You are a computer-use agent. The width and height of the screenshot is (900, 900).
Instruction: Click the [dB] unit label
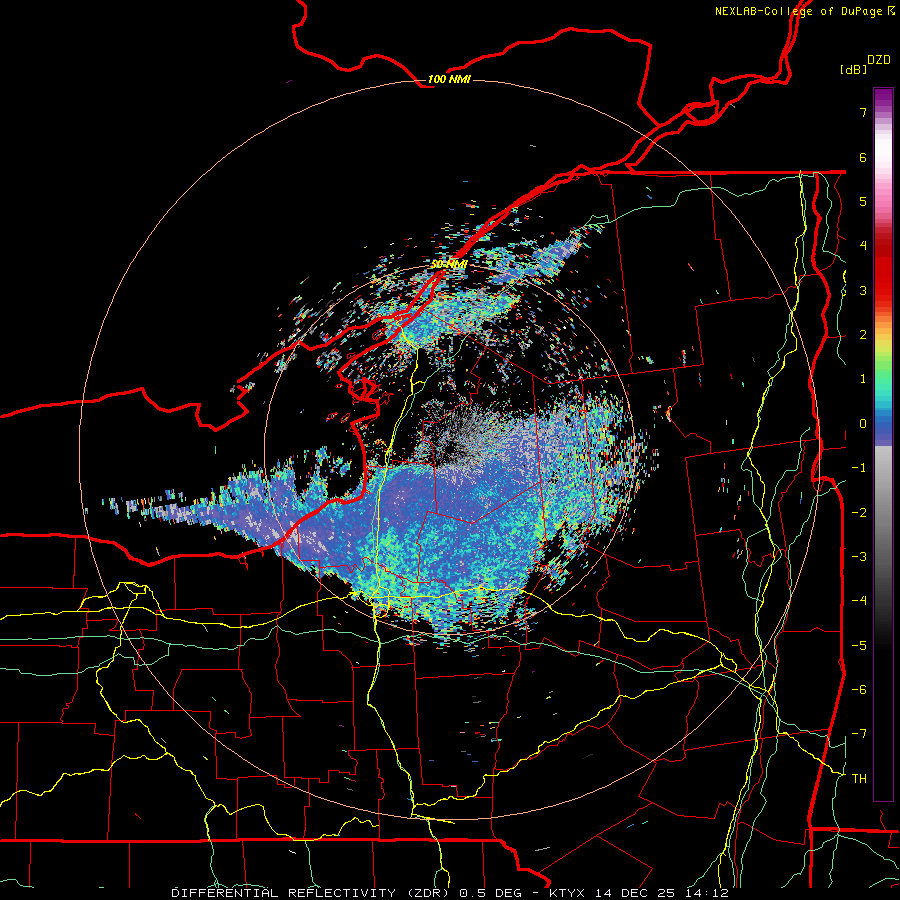point(853,69)
